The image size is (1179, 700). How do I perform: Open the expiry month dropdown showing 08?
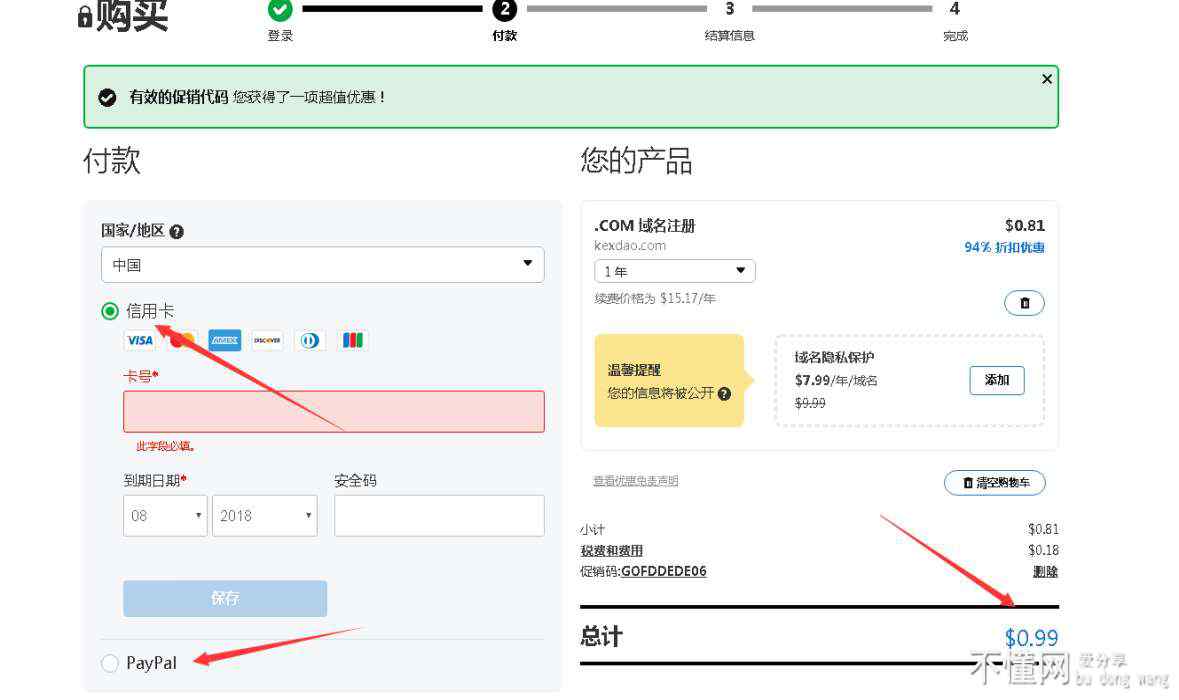coord(165,516)
